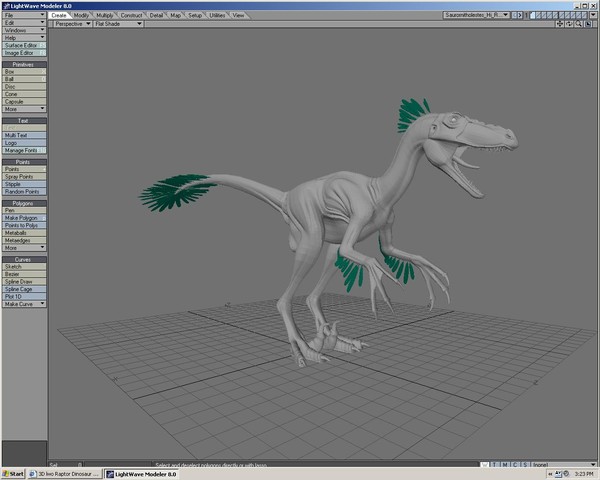Viewport: 600px width, 480px height.
Task: Select the Bezier curve tool
Action: point(24,274)
